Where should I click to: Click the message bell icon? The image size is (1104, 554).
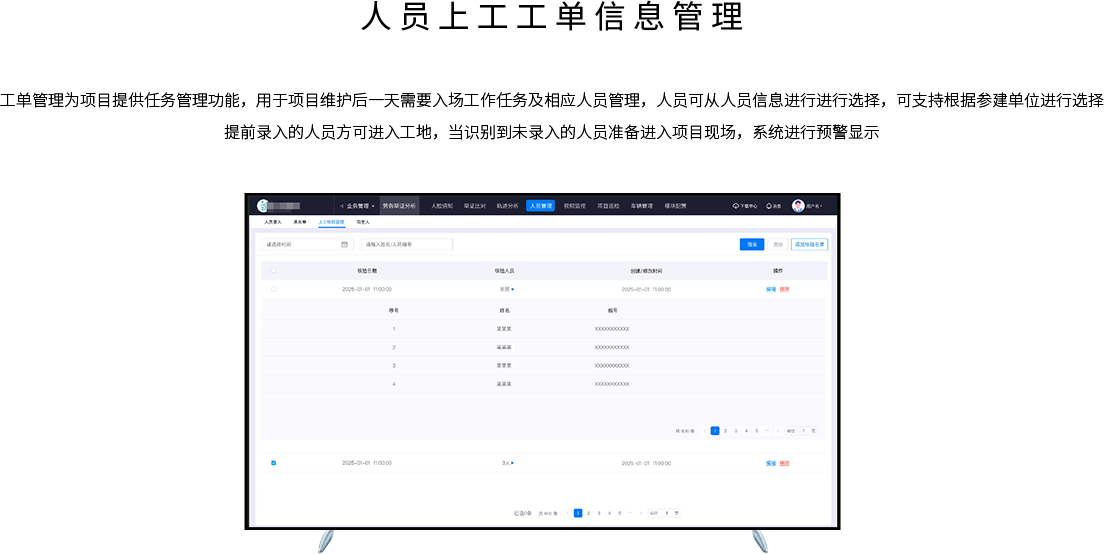[x=769, y=206]
